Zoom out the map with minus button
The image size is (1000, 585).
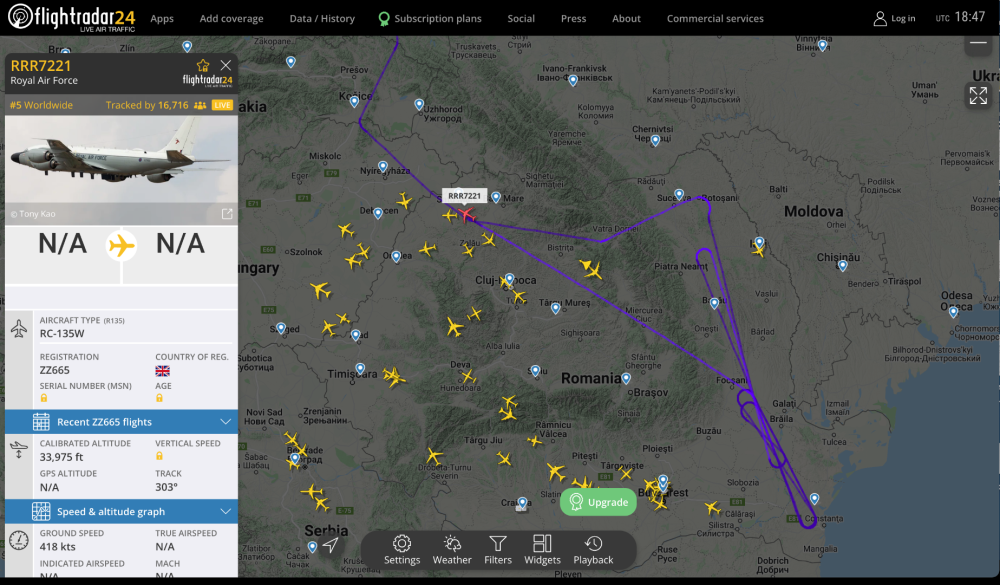[x=978, y=43]
